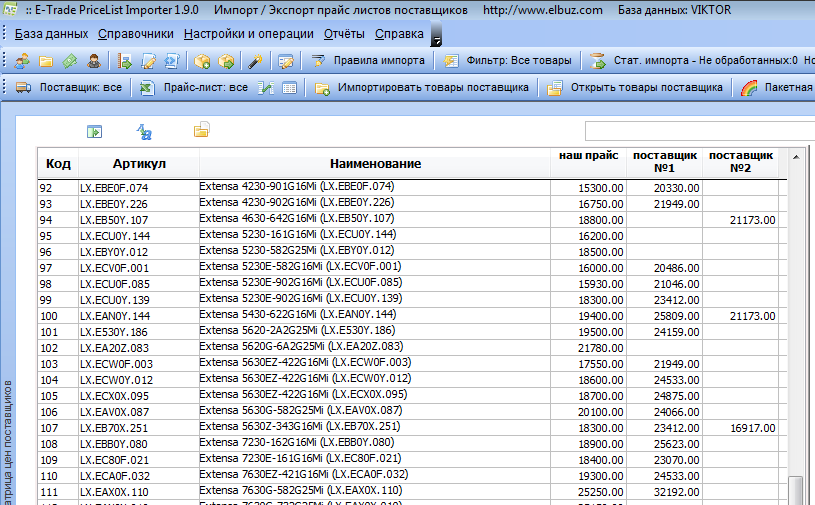The width and height of the screenshot is (815, 505).
Task: Open the yellow folder toolbar icon
Action: pos(46,61)
